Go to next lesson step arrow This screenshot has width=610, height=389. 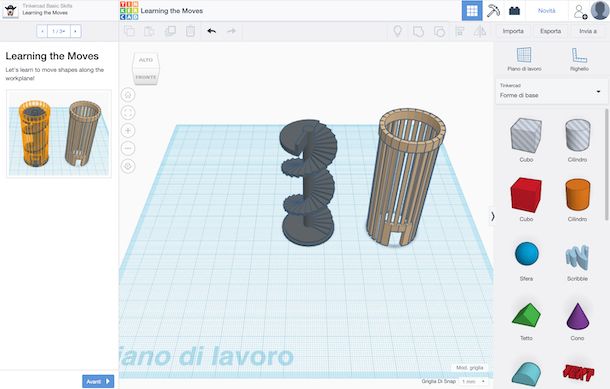point(75,31)
